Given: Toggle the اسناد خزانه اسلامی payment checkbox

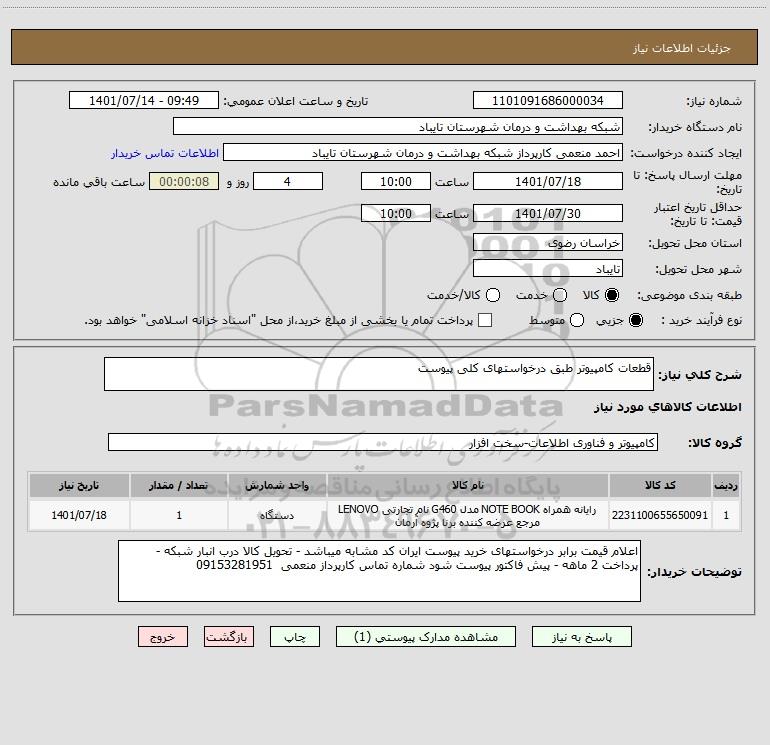Looking at the screenshot, I should [x=485, y=320].
